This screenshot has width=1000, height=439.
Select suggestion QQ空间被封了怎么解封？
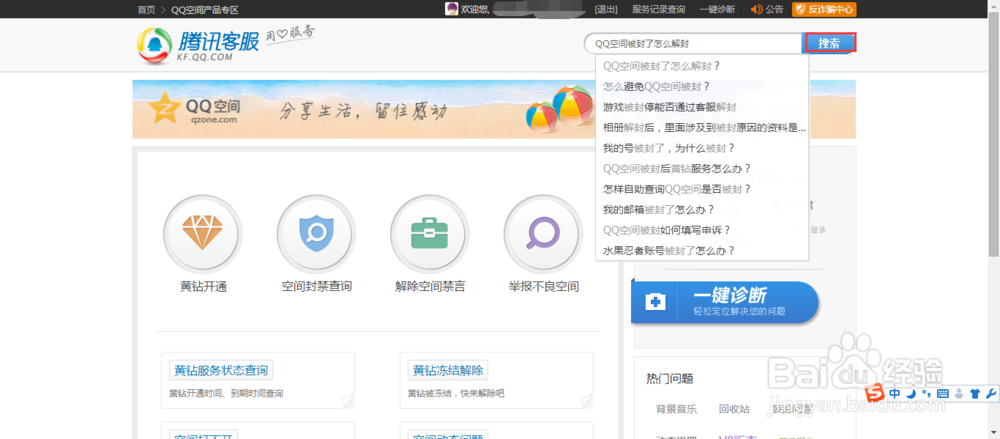tap(702, 66)
